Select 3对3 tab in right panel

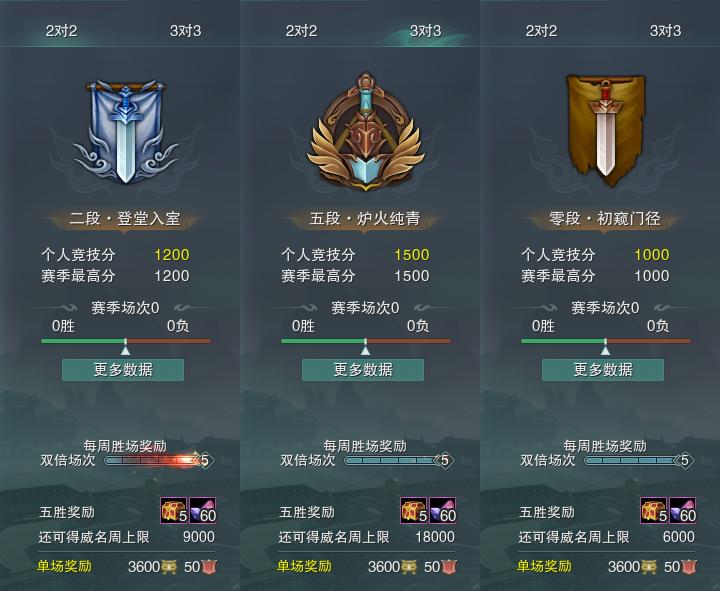665,31
